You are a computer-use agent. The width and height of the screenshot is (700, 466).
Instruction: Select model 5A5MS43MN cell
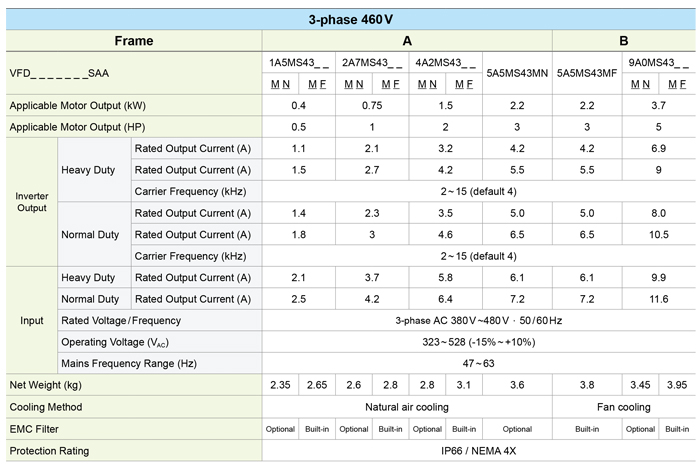[517, 73]
